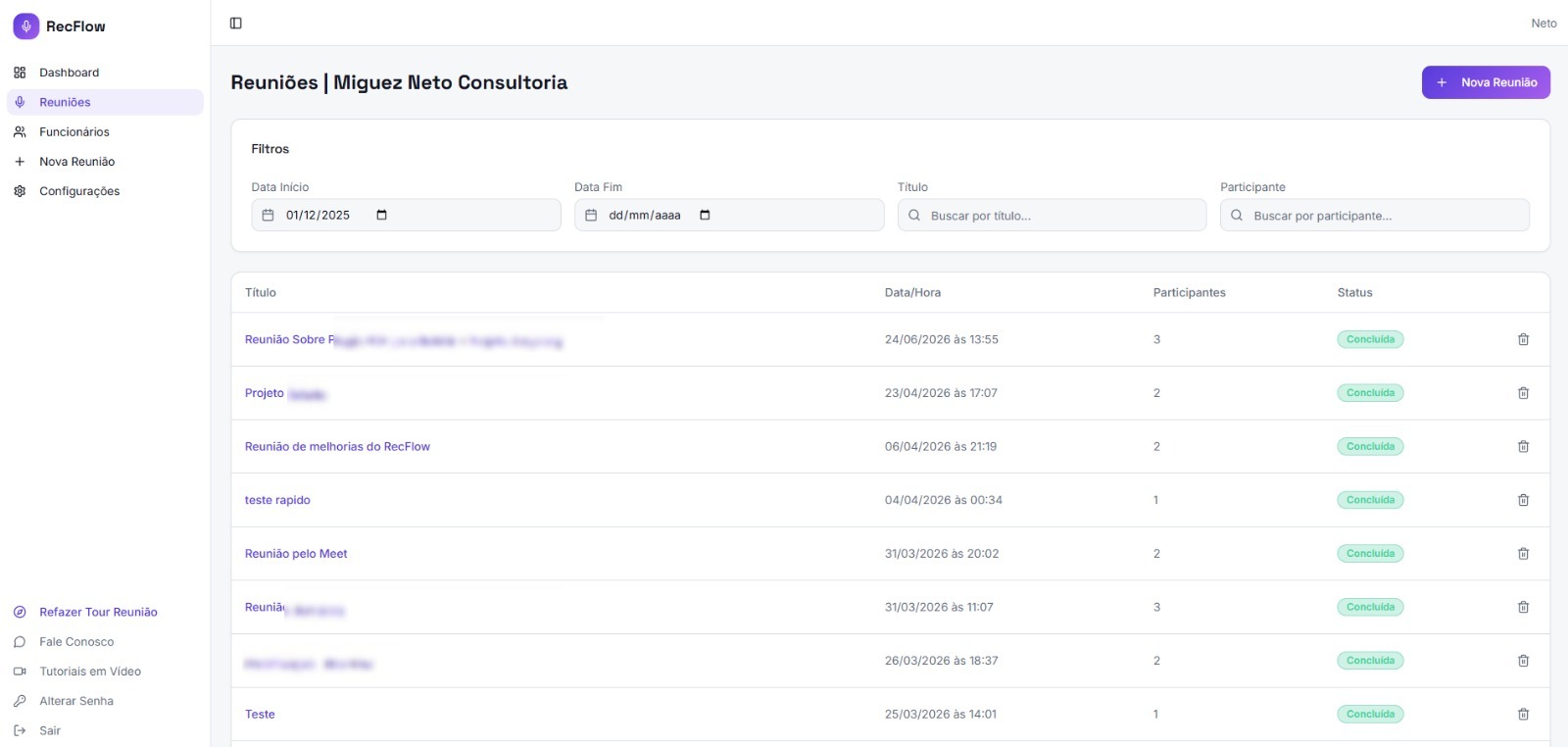Click the Participantes column header
Screen dimensions: 1568x747
pyautogui.click(x=1189, y=292)
